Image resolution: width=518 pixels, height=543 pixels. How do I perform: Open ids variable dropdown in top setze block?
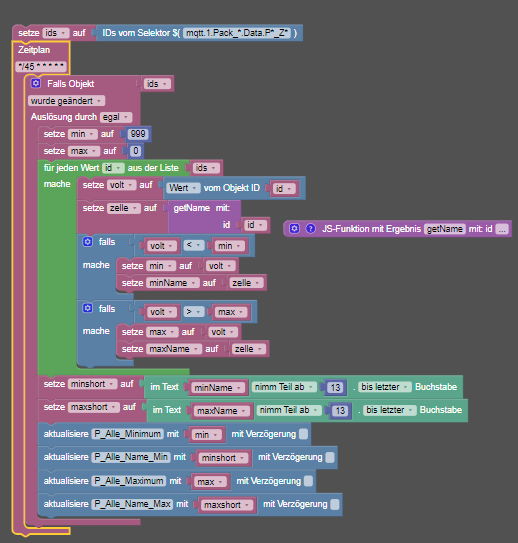tap(55, 33)
